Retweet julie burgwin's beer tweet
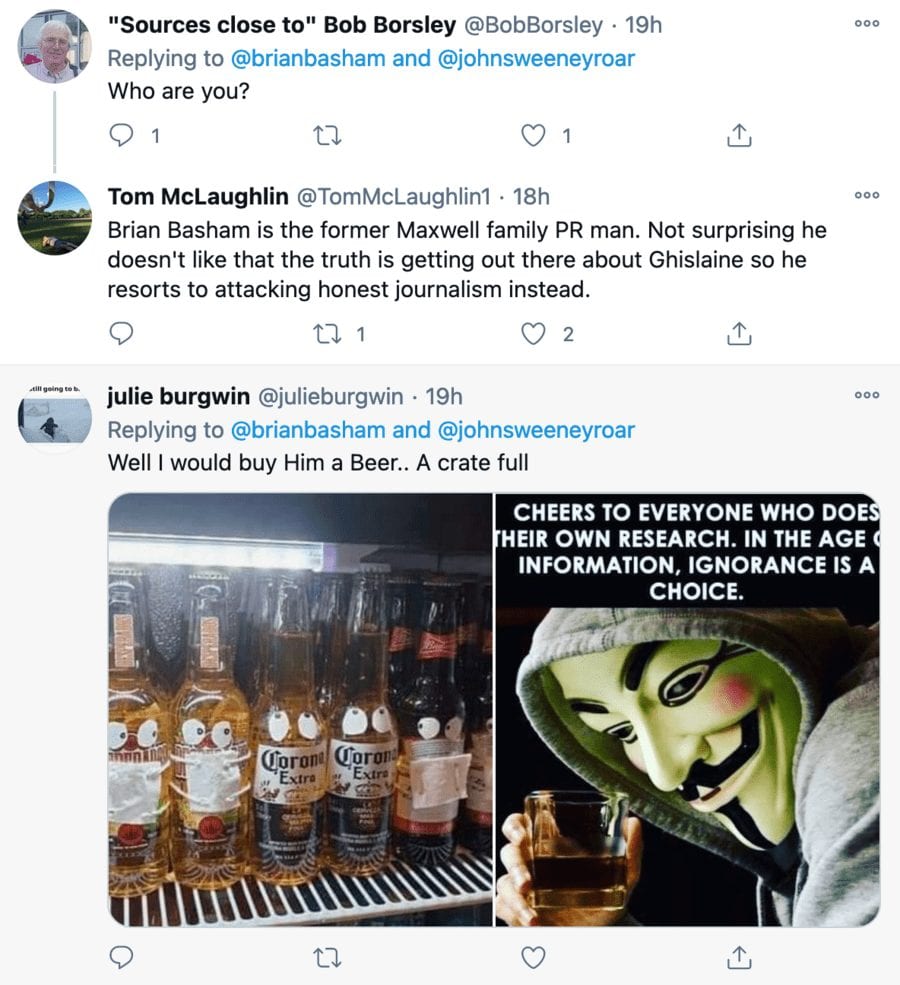The image size is (900, 985). point(328,958)
